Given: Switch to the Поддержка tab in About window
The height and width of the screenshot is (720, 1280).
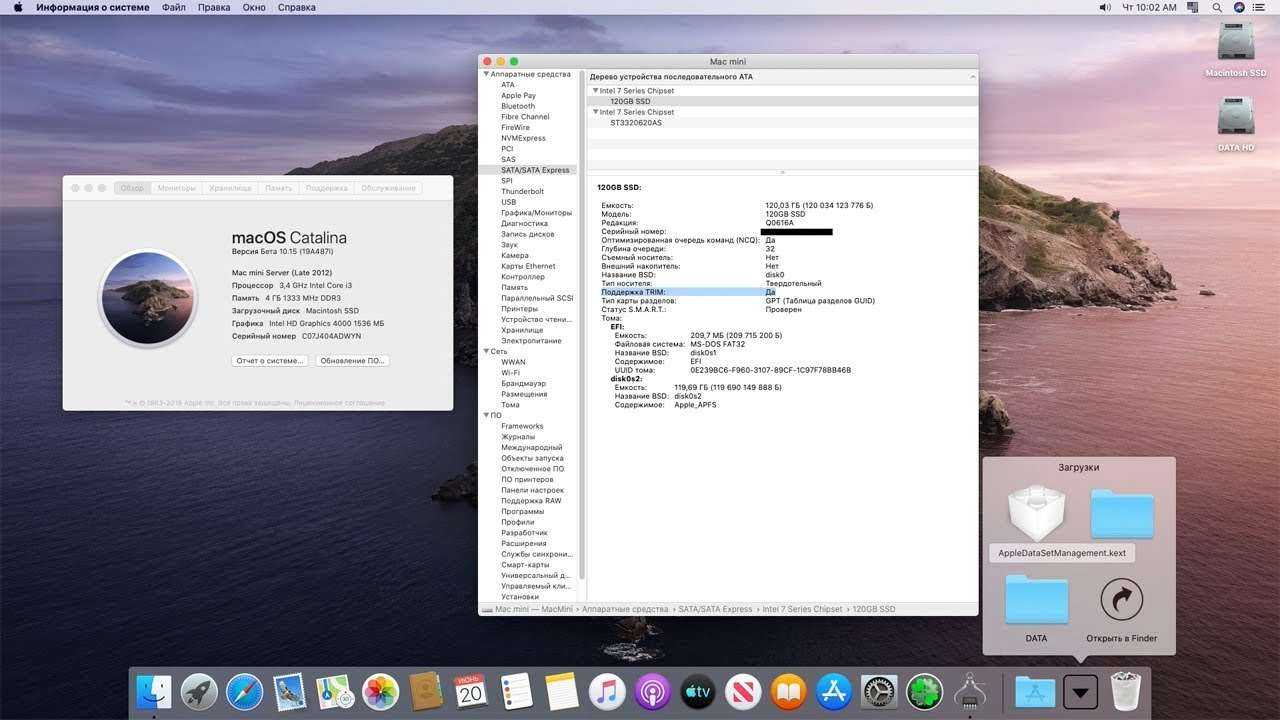Looking at the screenshot, I should tap(327, 188).
